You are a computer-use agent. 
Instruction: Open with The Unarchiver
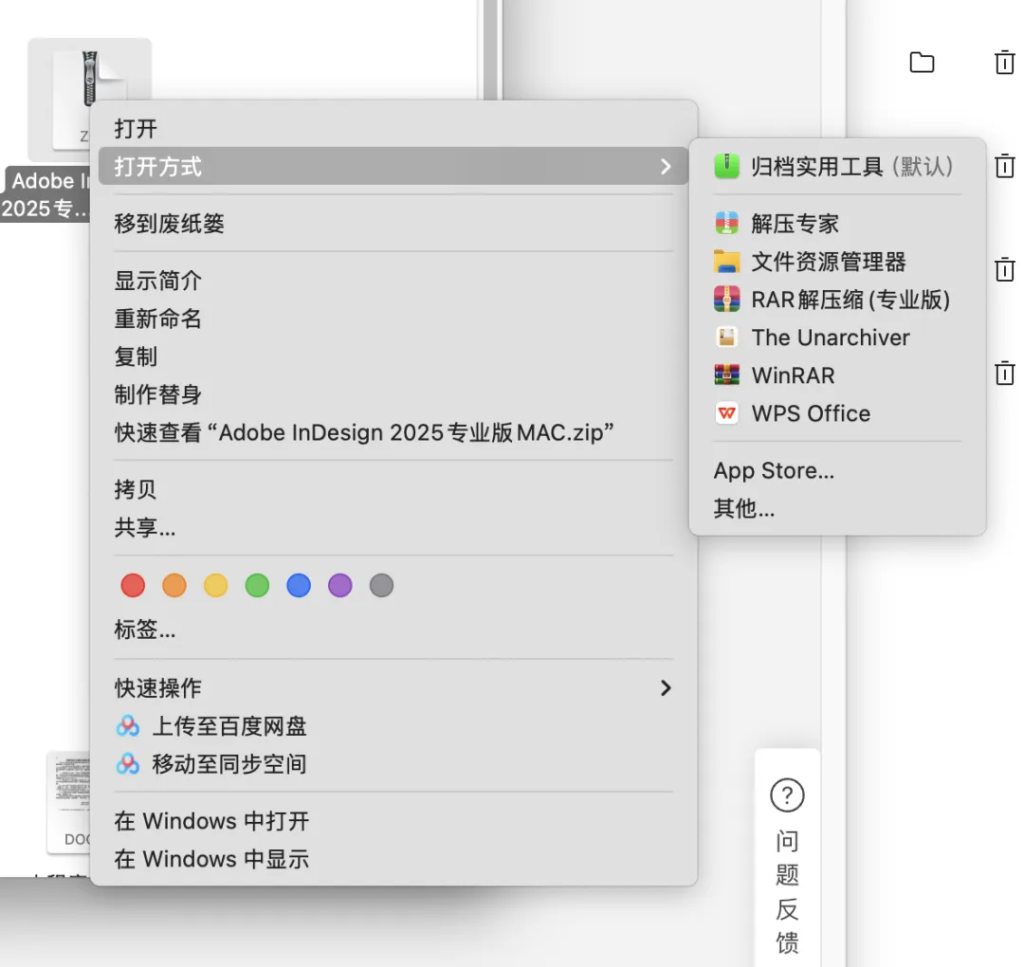(x=837, y=337)
